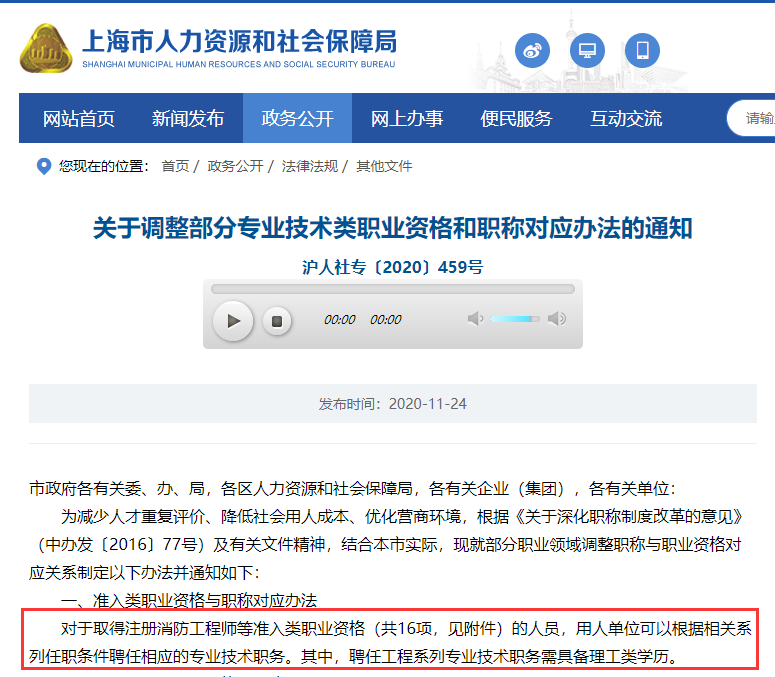
Task: Select the 政务公开 navigation tab
Action: click(297, 119)
